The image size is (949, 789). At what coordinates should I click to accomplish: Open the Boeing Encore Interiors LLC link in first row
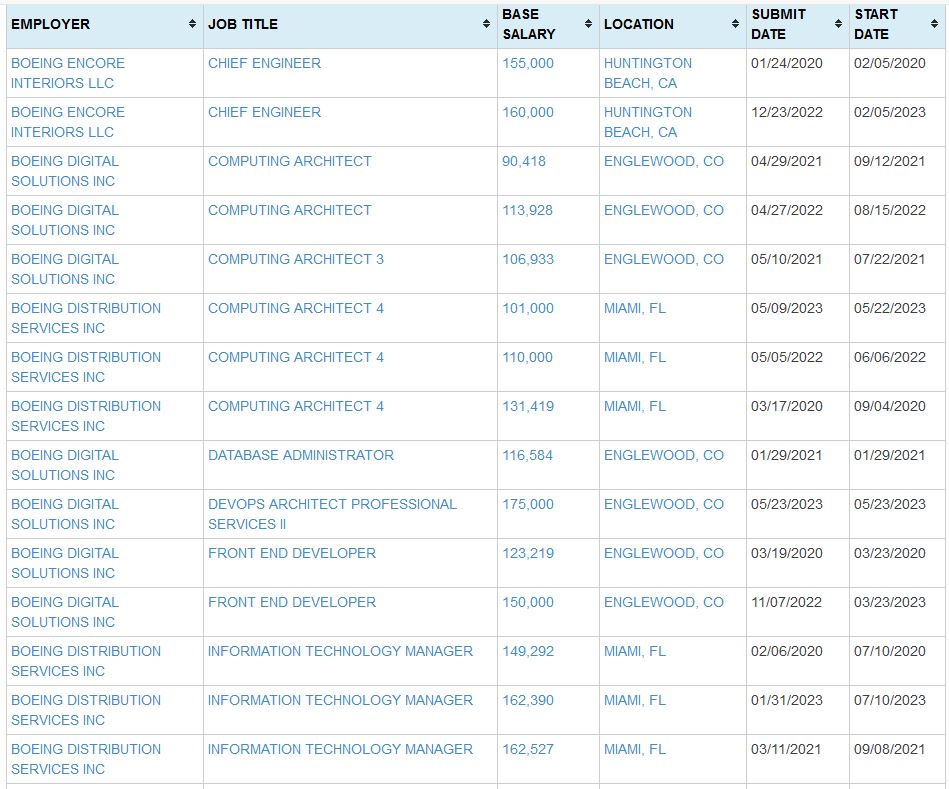click(68, 73)
